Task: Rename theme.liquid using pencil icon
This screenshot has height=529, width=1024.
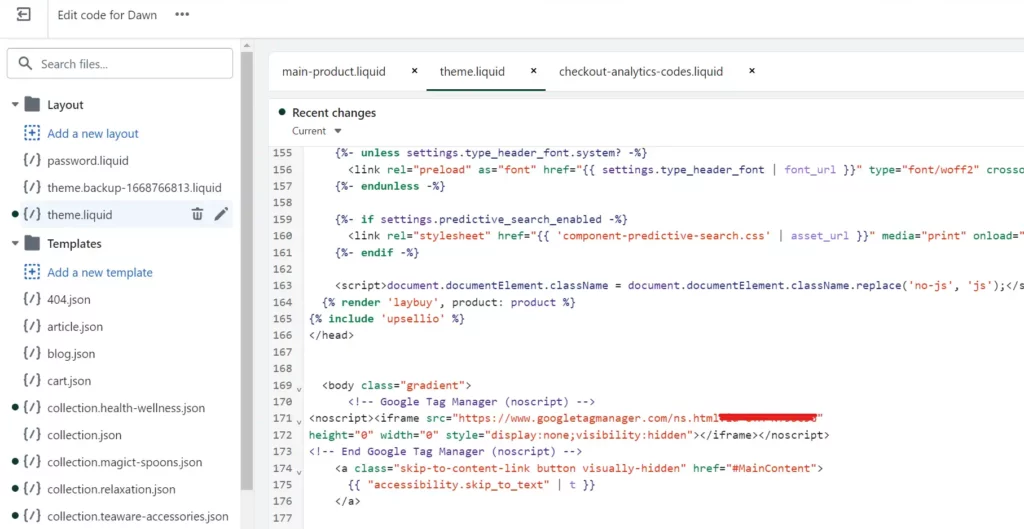Action: [x=221, y=214]
